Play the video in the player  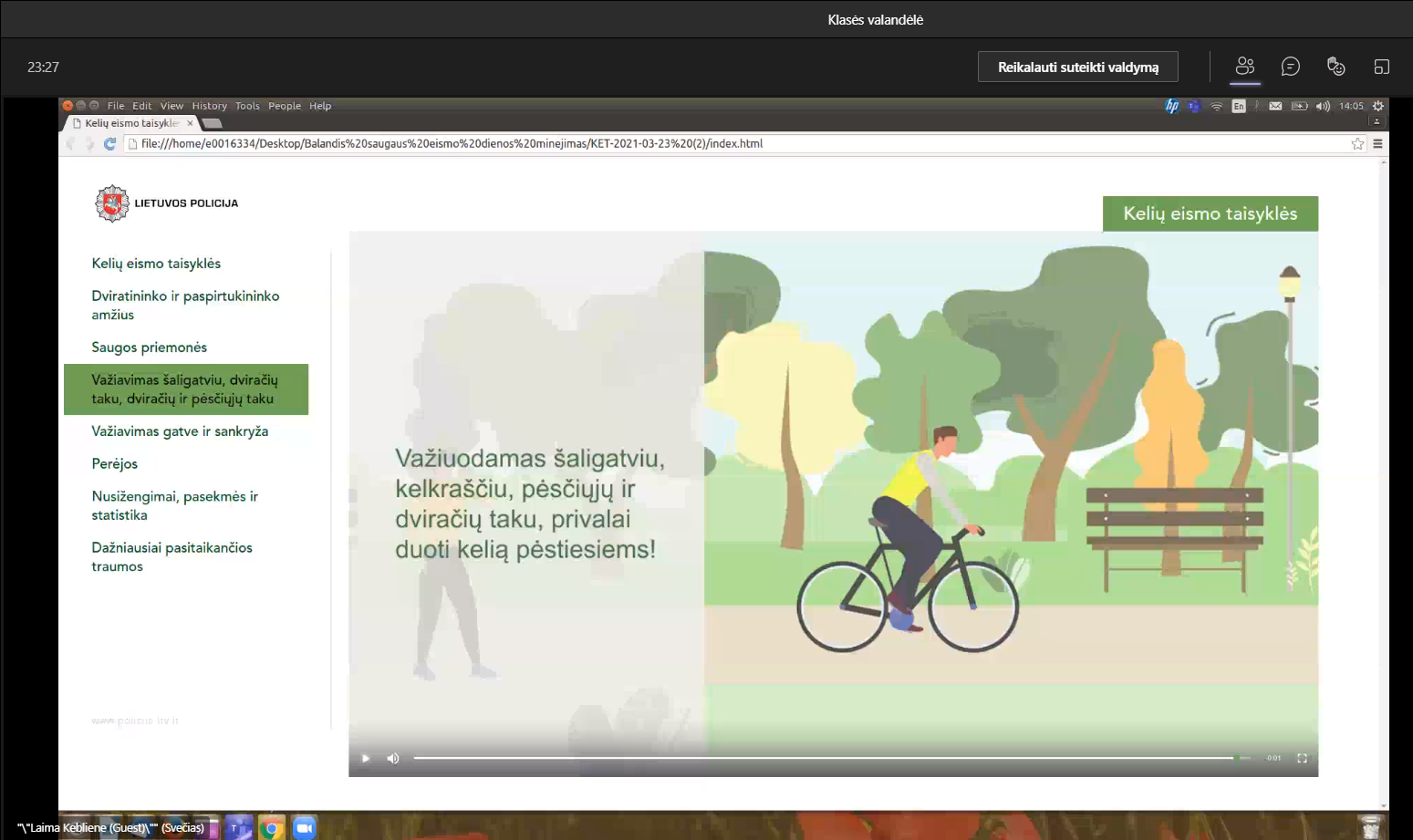(x=366, y=758)
